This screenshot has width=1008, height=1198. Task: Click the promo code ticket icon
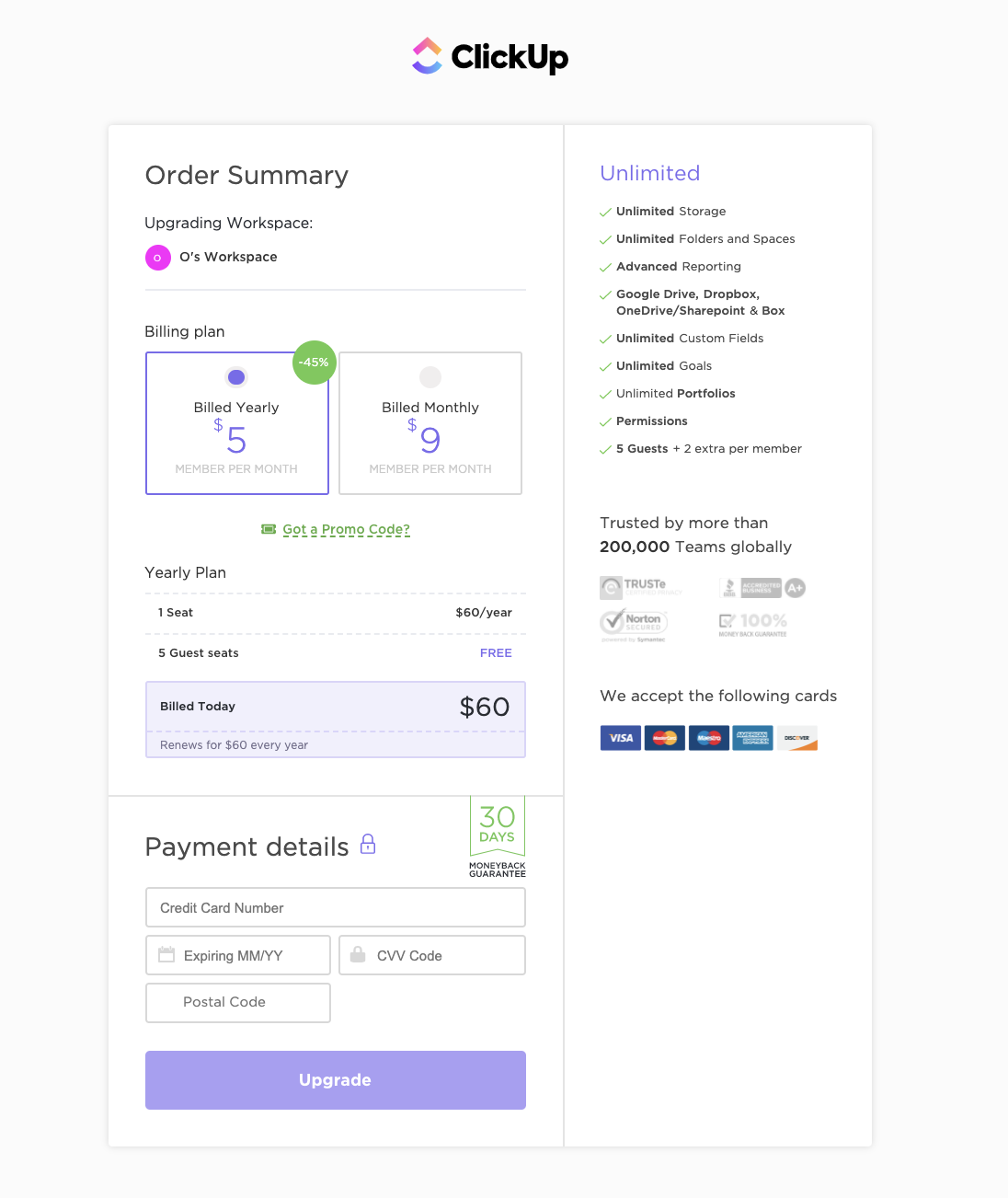click(269, 529)
